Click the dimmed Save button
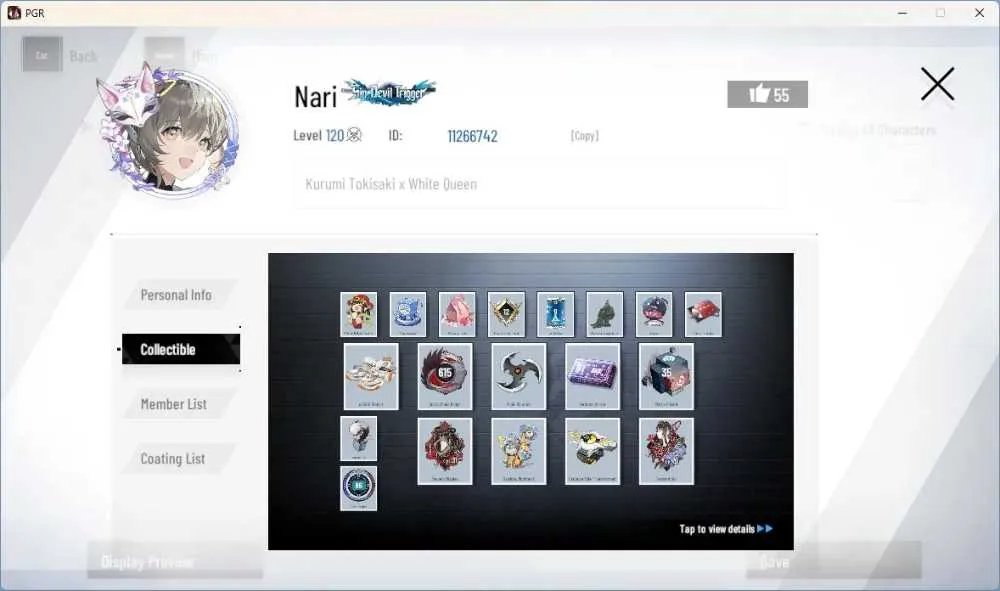 pyautogui.click(x=834, y=561)
